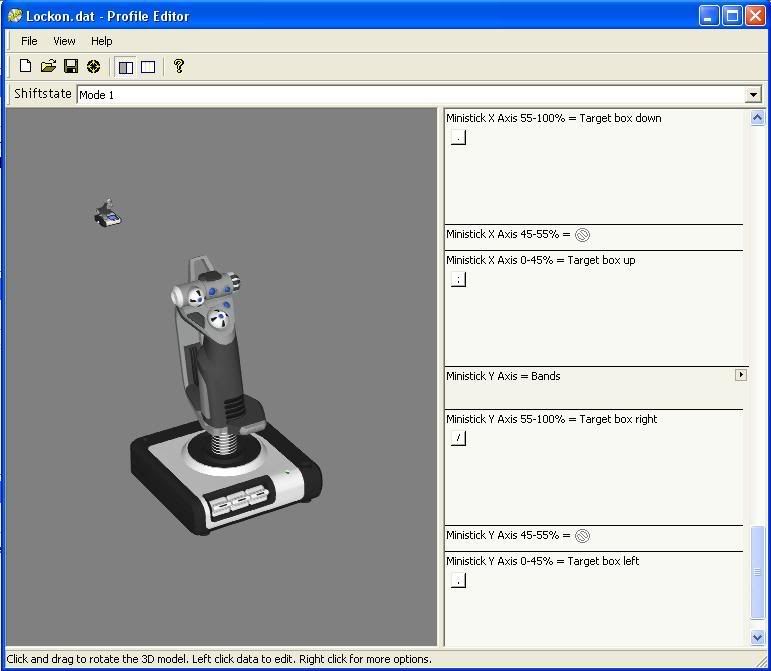The width and height of the screenshot is (771, 671).
Task: Click the key button under Target box left
Action: click(458, 580)
